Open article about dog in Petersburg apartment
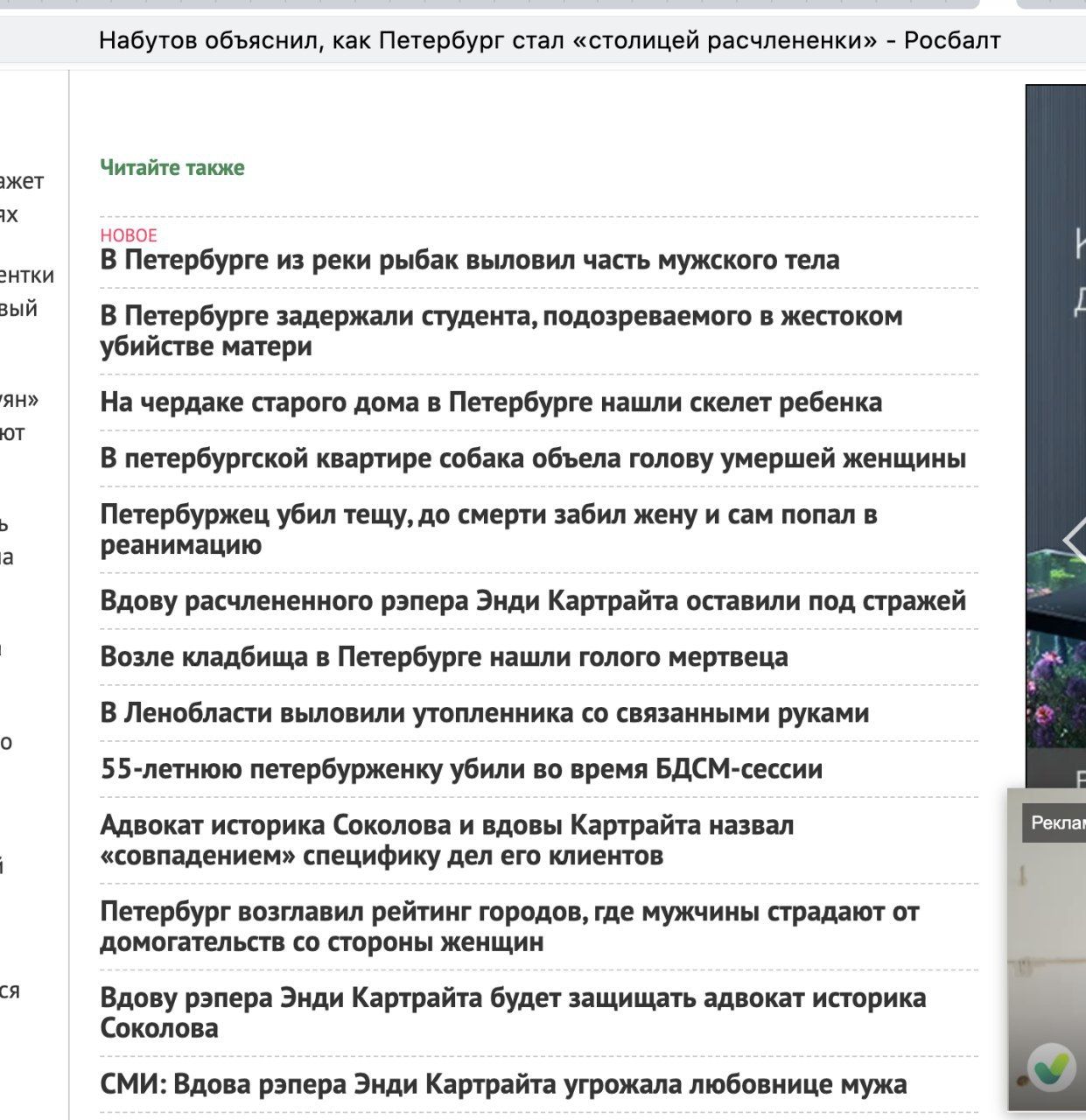 (533, 458)
